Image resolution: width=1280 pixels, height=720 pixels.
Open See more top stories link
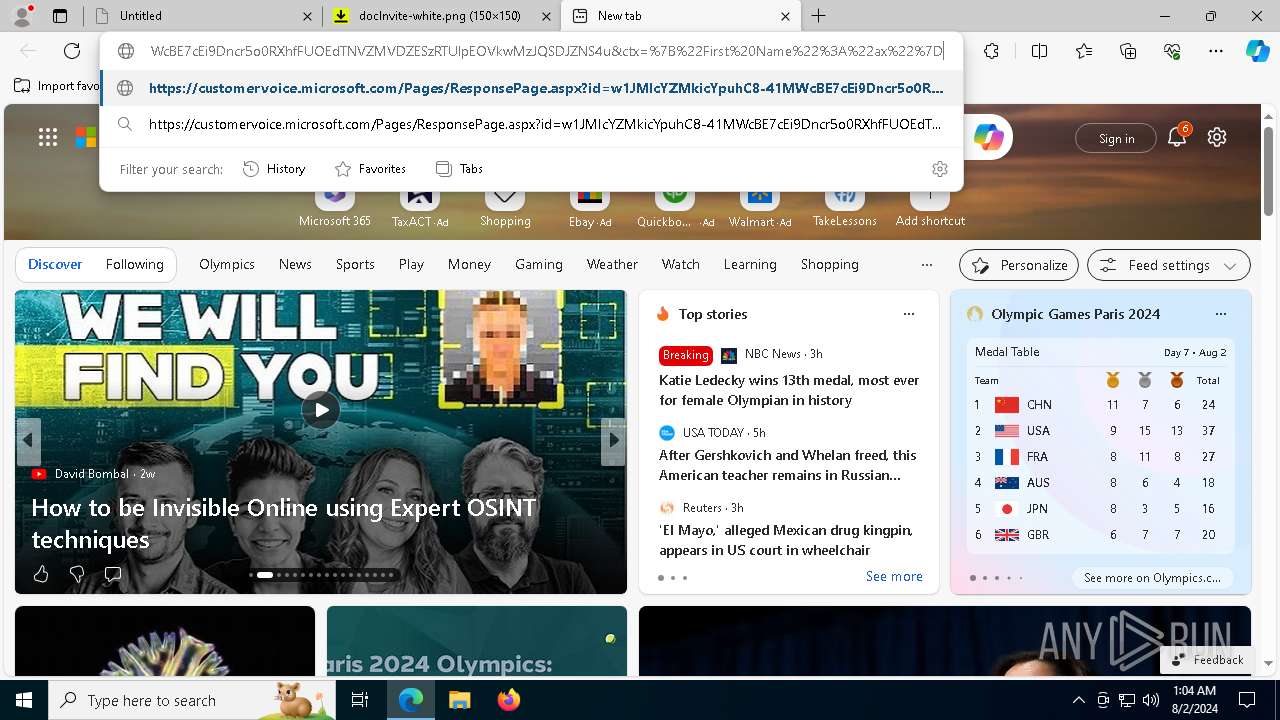point(894,576)
